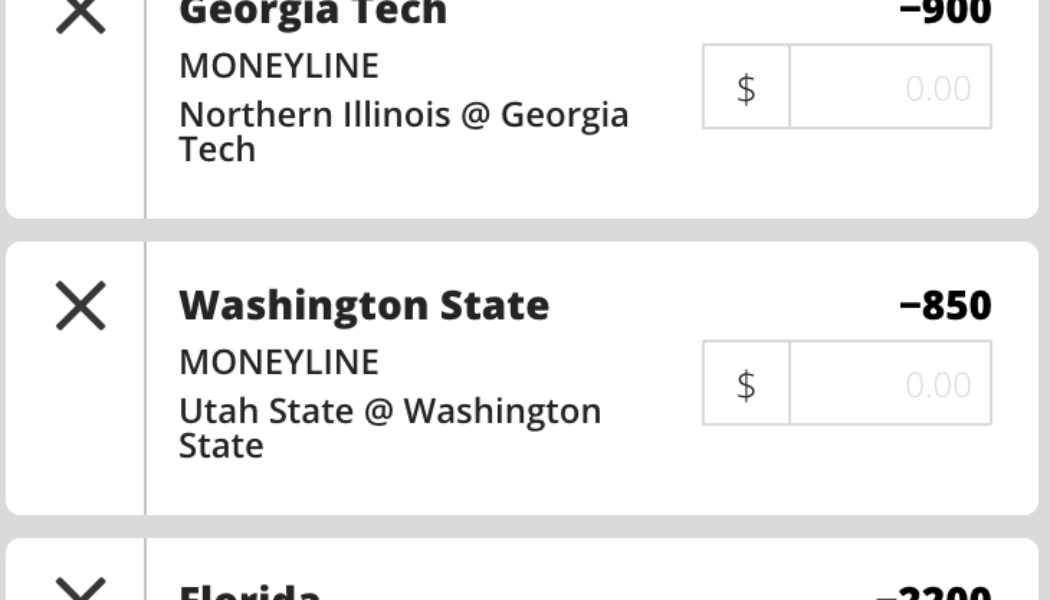Click the dollar sign icon on Washington State bet
This screenshot has width=1050, height=600.
pos(745,382)
